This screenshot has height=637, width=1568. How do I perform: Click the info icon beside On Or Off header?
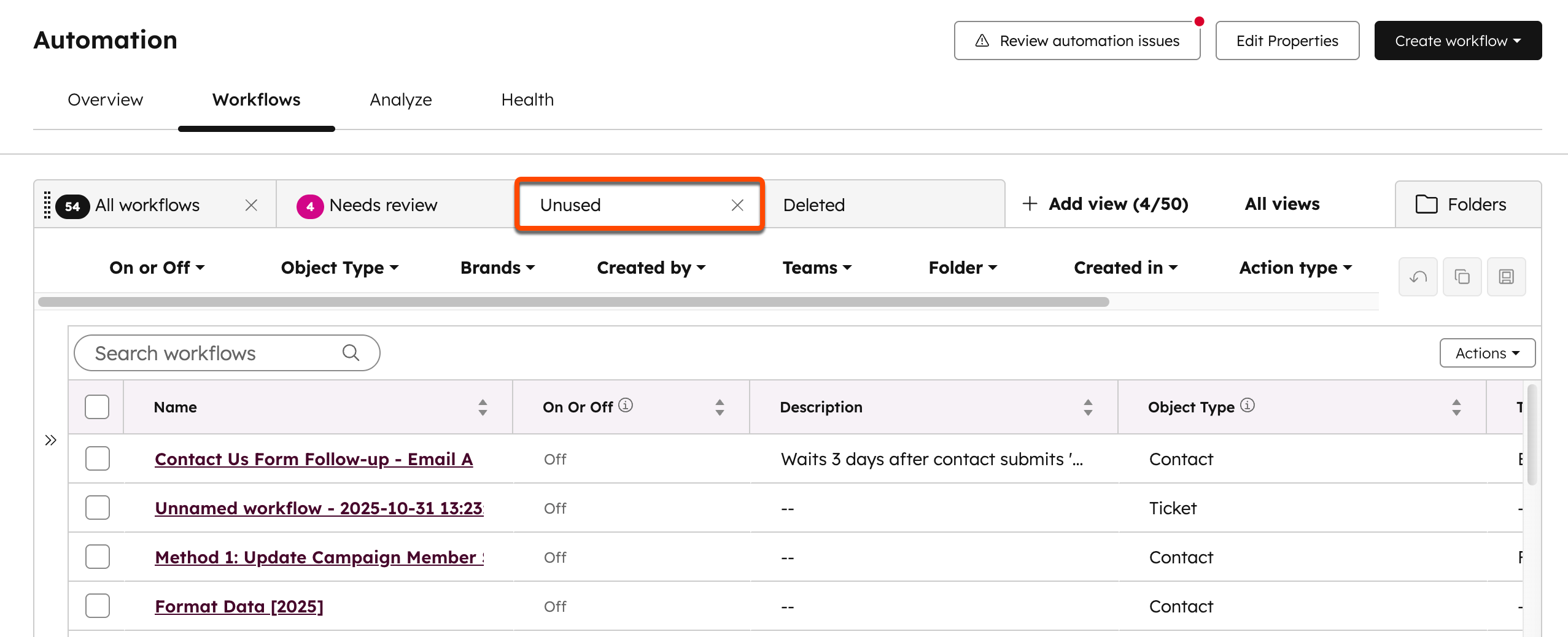pyautogui.click(x=626, y=404)
